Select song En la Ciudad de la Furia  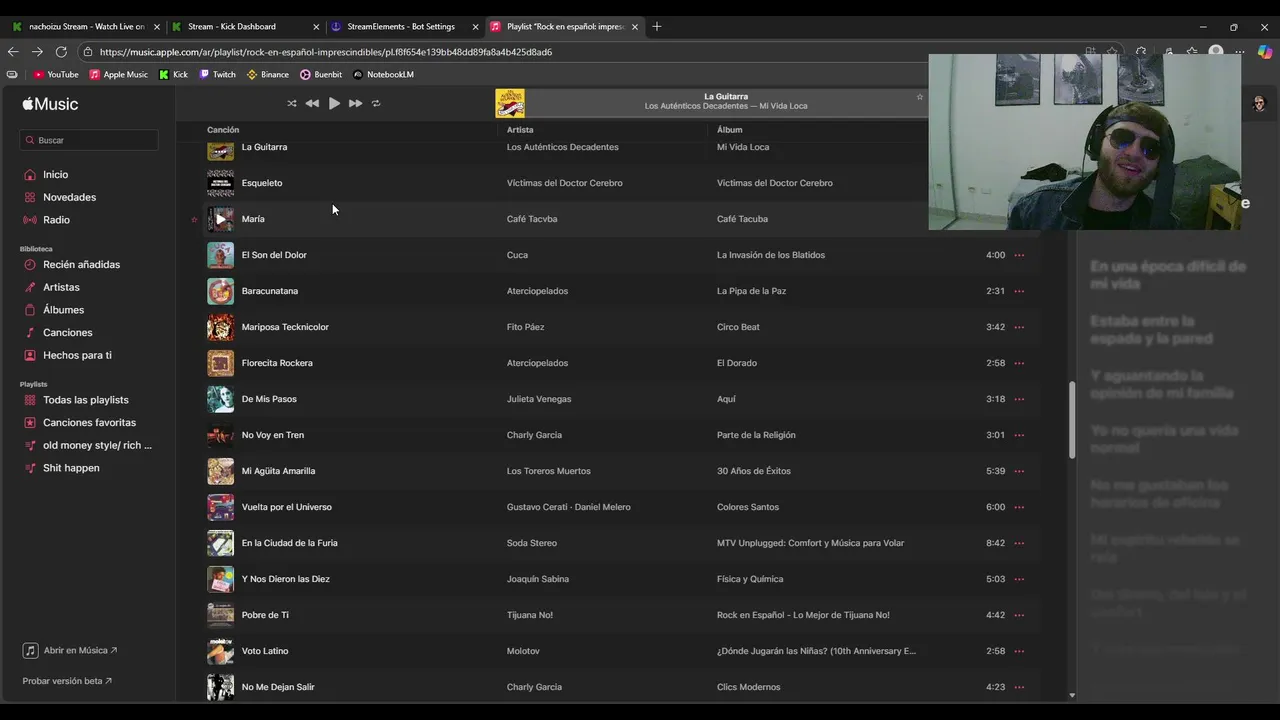point(289,543)
